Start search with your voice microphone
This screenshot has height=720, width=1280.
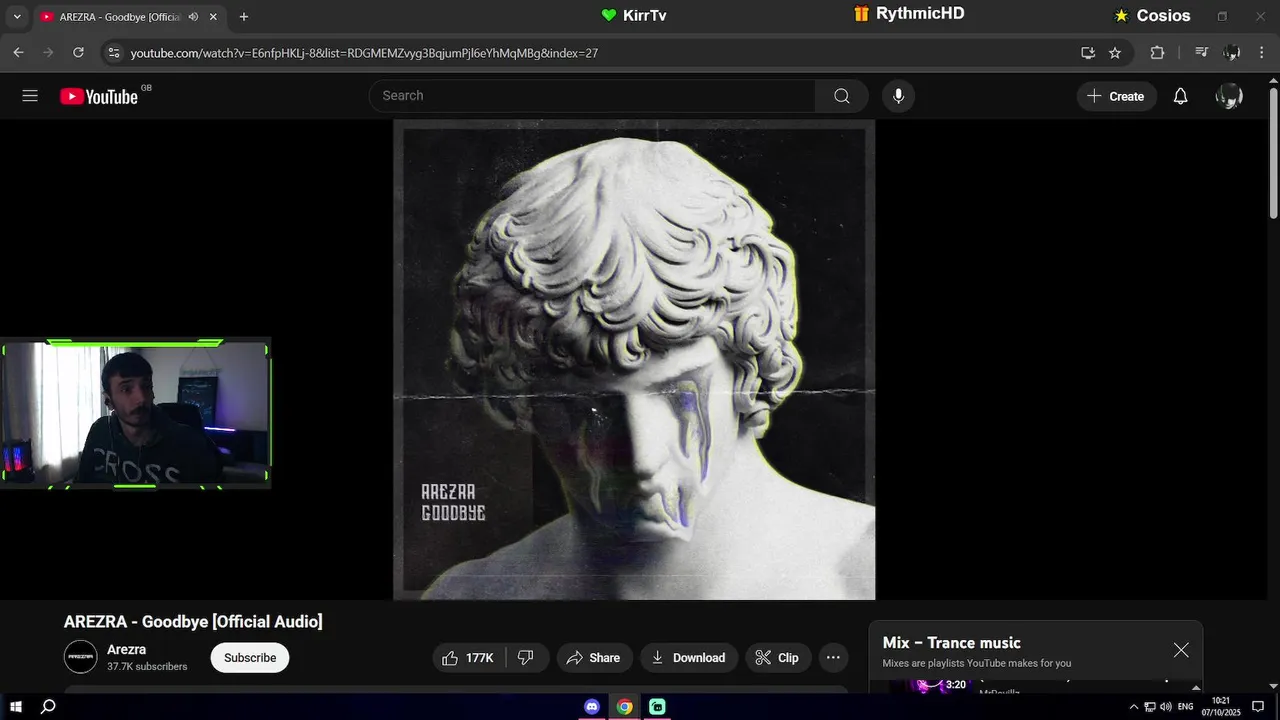coord(898,96)
